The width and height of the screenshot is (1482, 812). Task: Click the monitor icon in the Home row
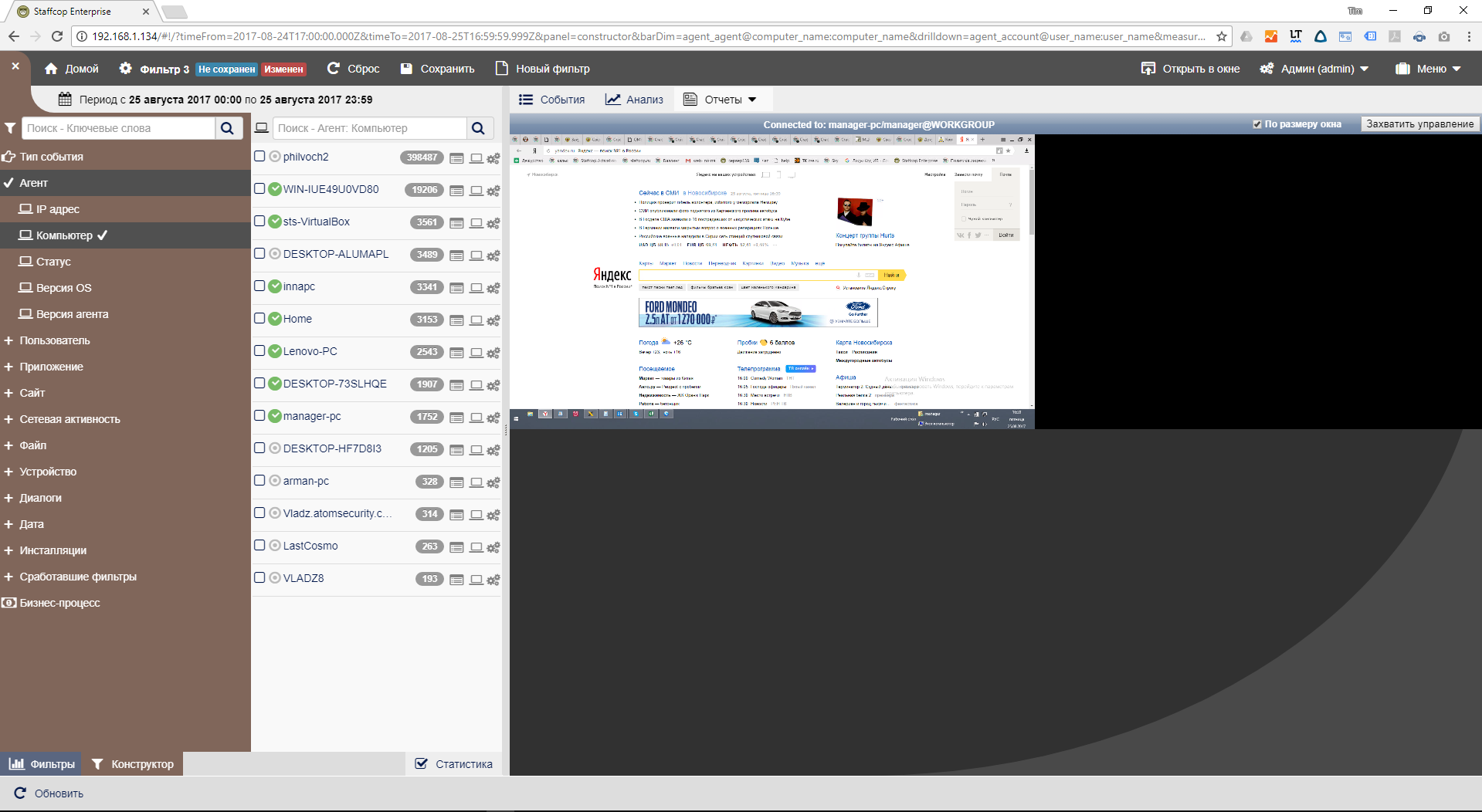click(476, 320)
